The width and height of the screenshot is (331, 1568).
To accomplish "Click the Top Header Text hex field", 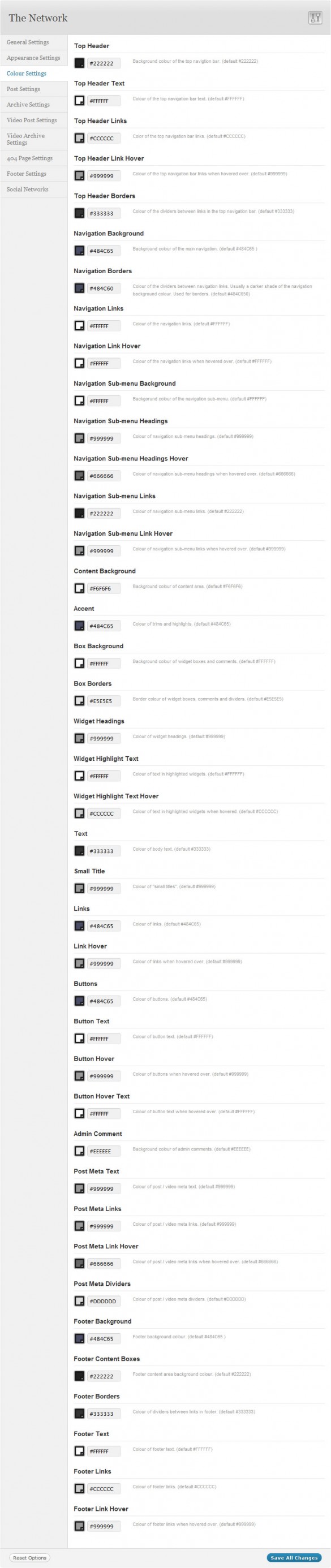I will (104, 101).
